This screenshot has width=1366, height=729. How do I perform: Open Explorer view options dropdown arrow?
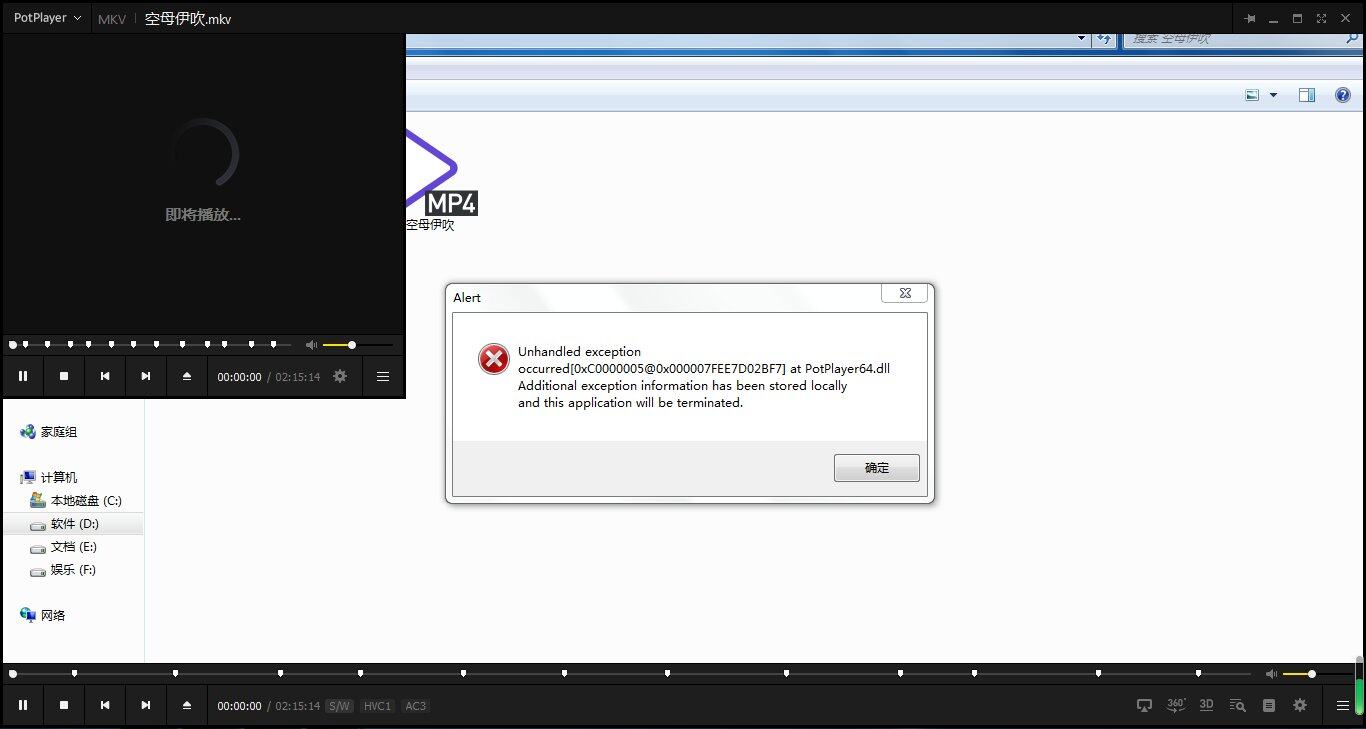(1273, 95)
